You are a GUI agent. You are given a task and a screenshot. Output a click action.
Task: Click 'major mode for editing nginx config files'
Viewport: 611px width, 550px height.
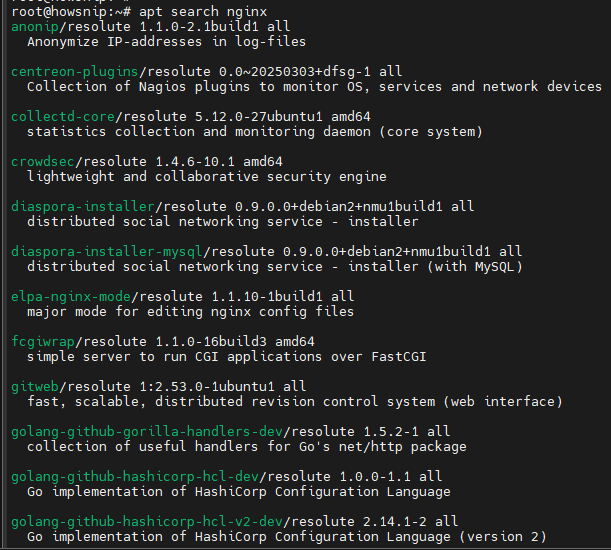tap(191, 311)
